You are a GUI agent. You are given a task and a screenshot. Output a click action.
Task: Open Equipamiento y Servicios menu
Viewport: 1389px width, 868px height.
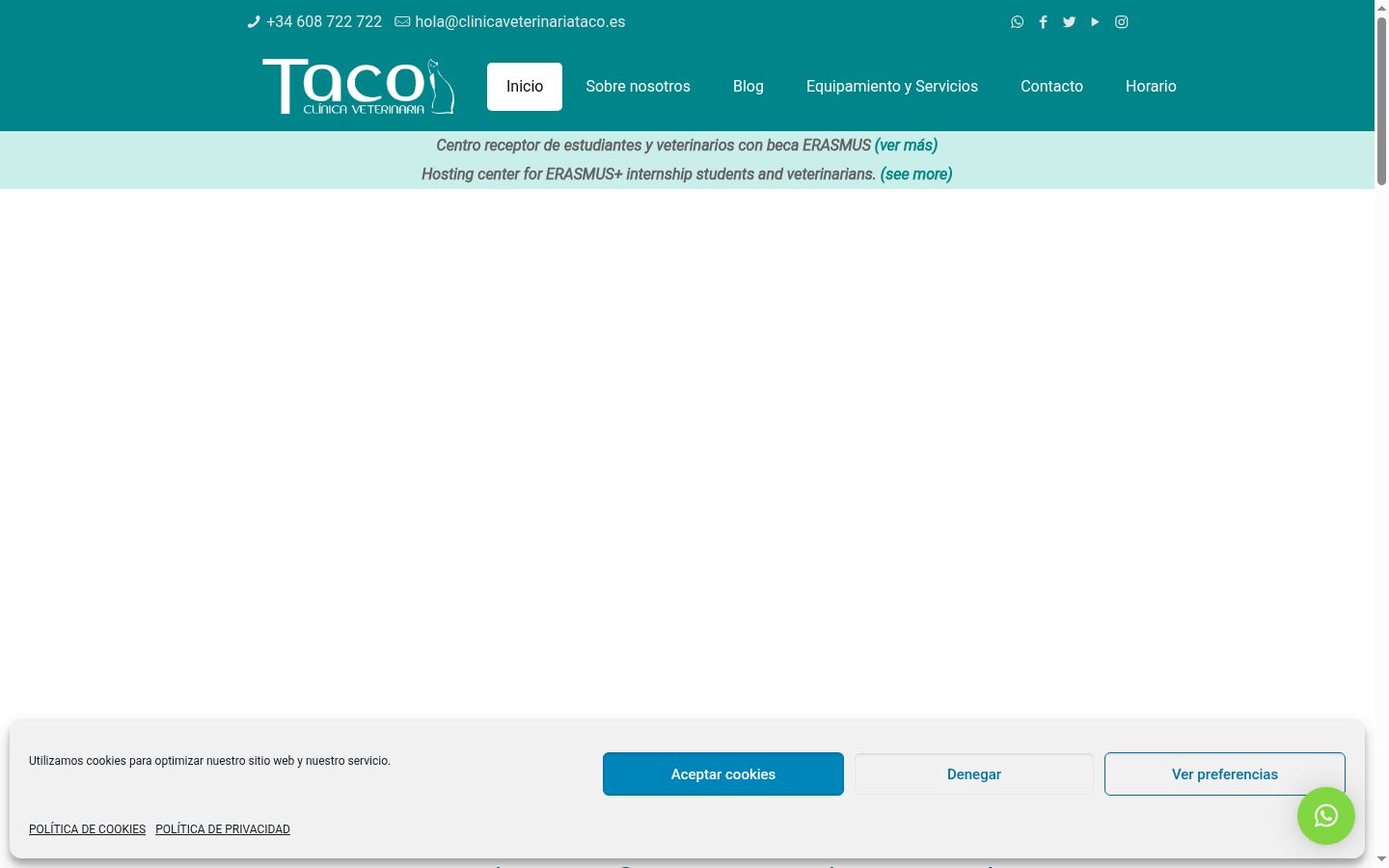pos(892,87)
